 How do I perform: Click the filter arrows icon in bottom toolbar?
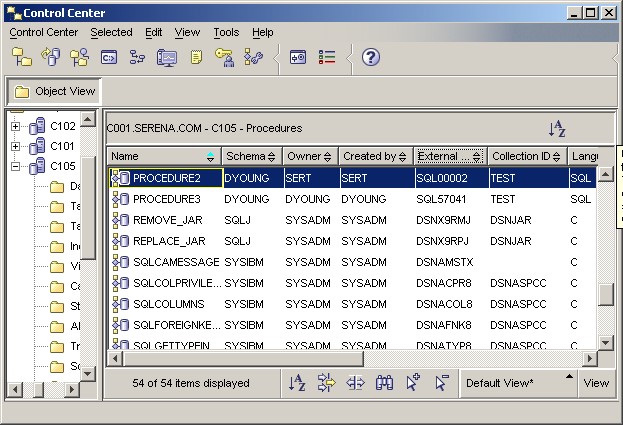(x=326, y=382)
